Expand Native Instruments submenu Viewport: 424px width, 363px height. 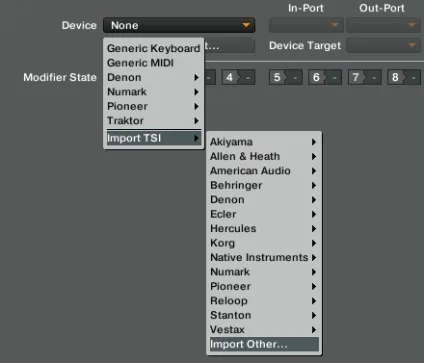[x=264, y=257]
